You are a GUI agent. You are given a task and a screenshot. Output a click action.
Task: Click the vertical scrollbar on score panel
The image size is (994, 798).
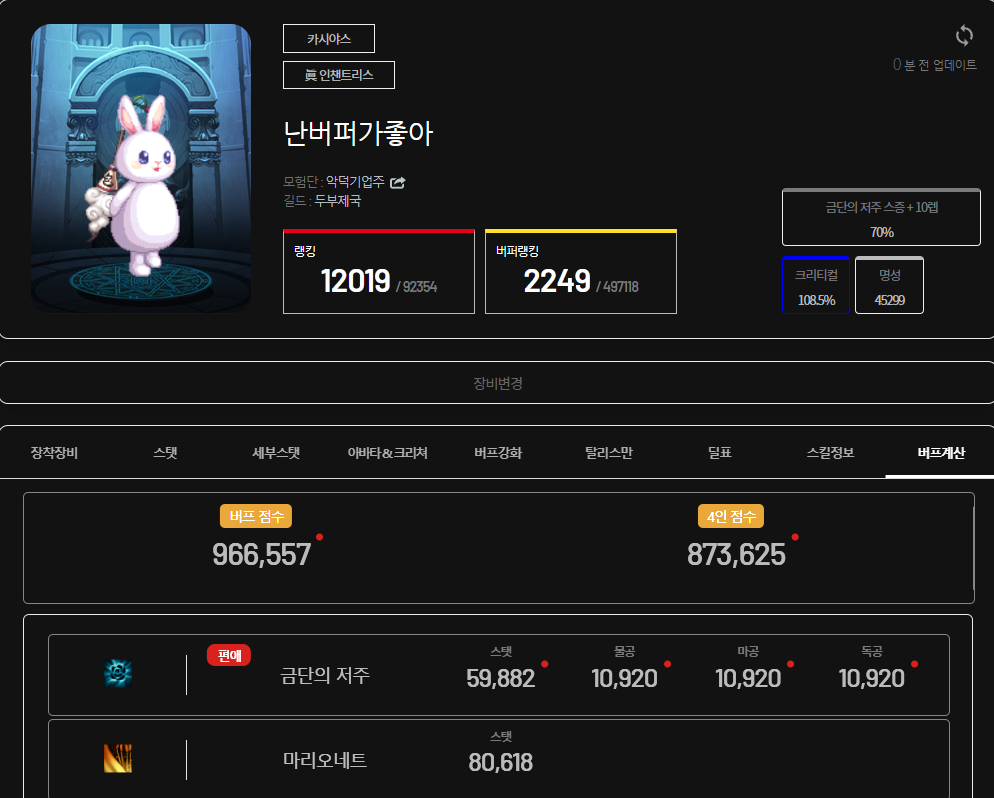click(x=974, y=548)
